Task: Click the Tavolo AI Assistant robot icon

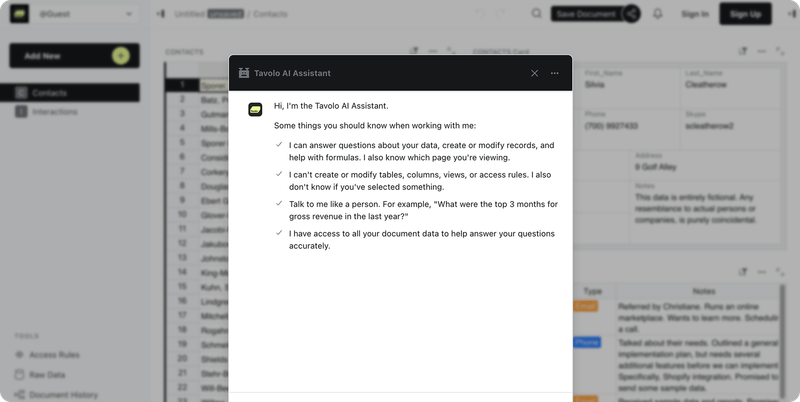Action: click(244, 73)
